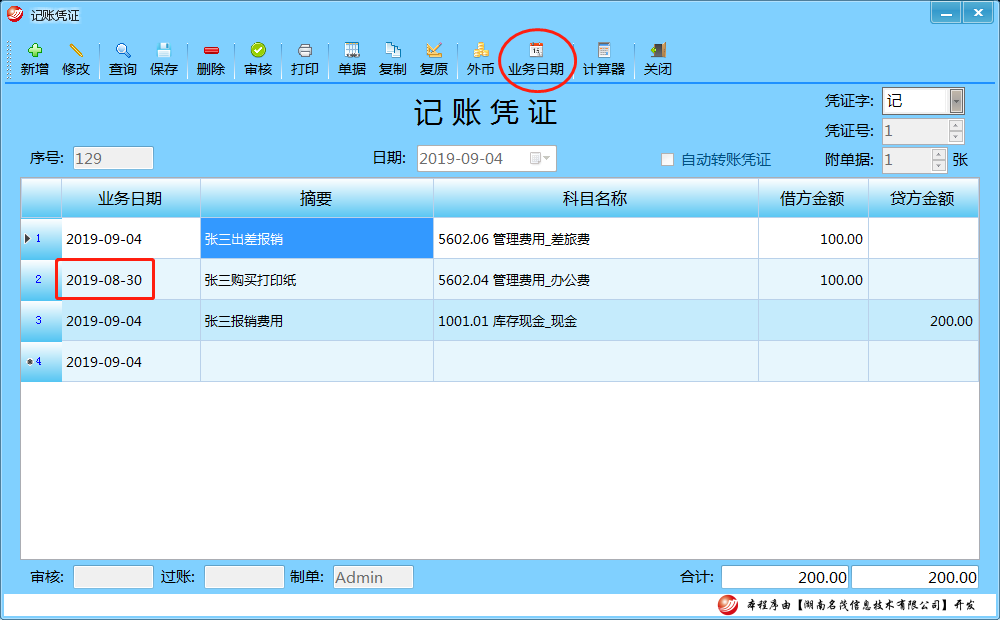The image size is (1000, 620).
Task: Click the 100.00 debit amount for 办公费 row
Action: 813,279
